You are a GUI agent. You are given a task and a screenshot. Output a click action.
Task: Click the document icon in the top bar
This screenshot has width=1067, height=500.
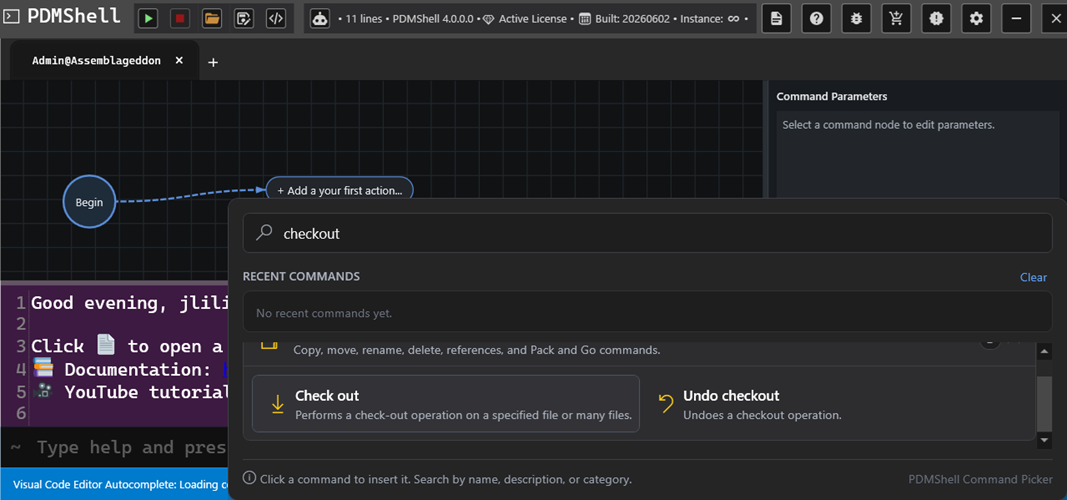[776, 18]
